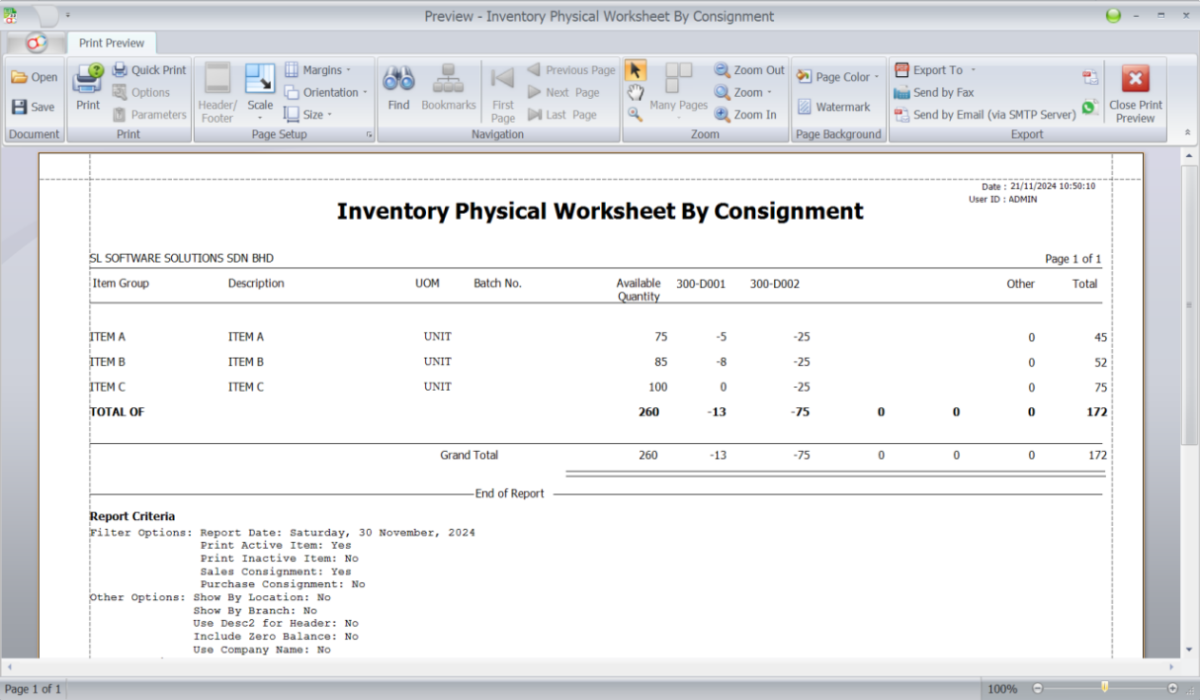Click Next Page in the Navigation group
The width and height of the screenshot is (1200, 700).
coord(563,92)
